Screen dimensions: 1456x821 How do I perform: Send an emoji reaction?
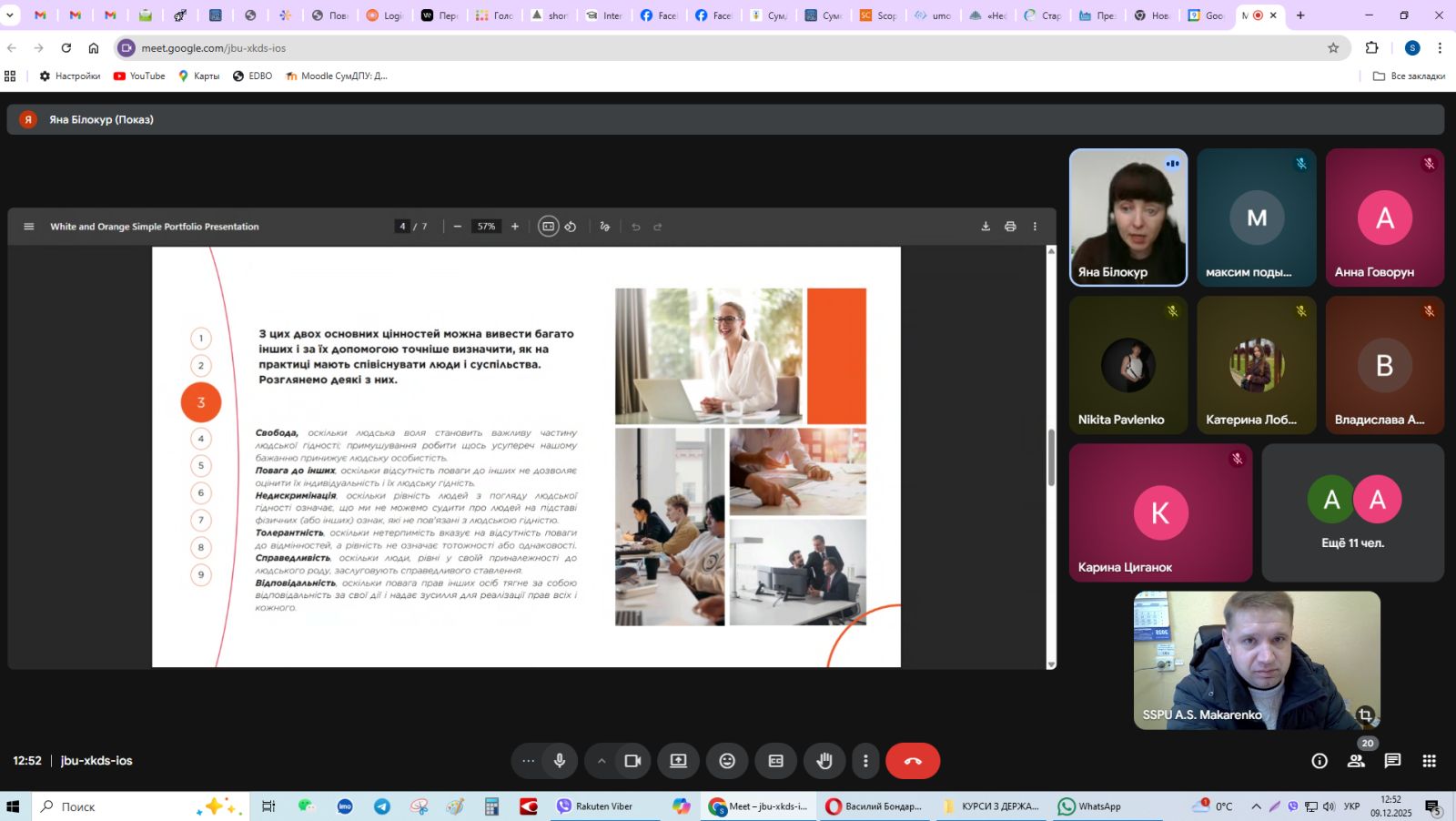tap(727, 761)
